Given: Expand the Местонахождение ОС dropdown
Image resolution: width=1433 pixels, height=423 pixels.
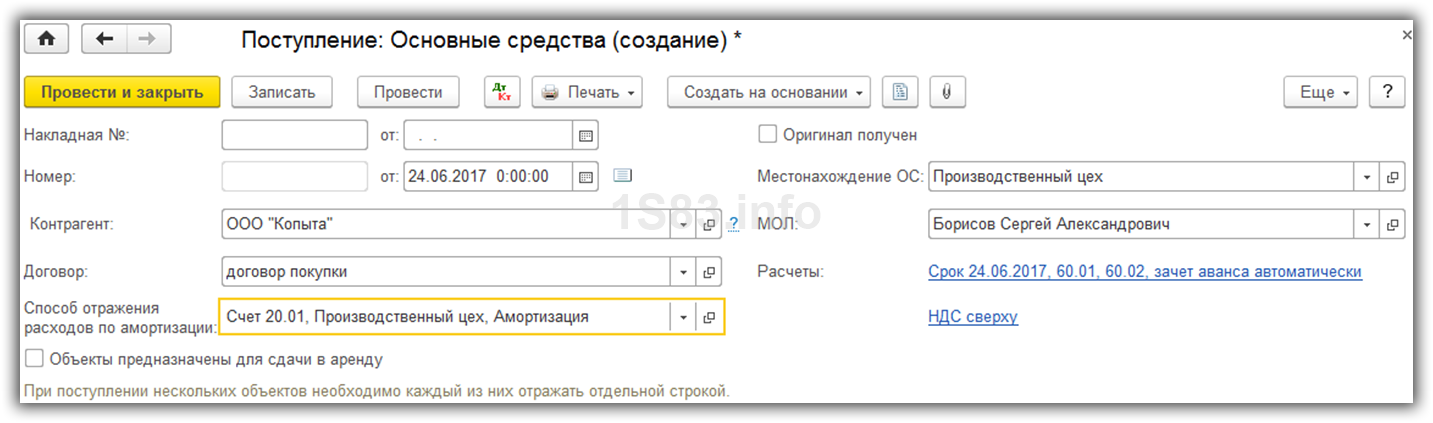Looking at the screenshot, I should point(1367,177).
